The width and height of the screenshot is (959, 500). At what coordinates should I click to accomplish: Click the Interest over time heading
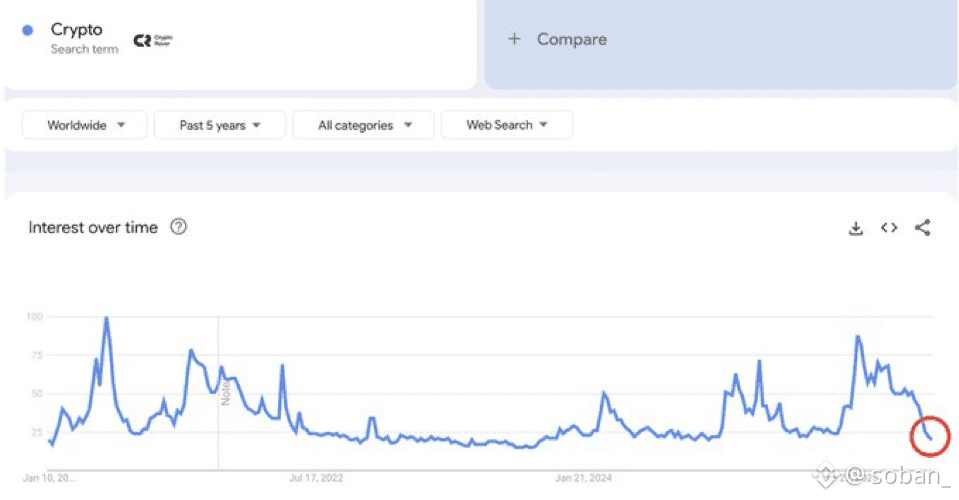tap(93, 227)
